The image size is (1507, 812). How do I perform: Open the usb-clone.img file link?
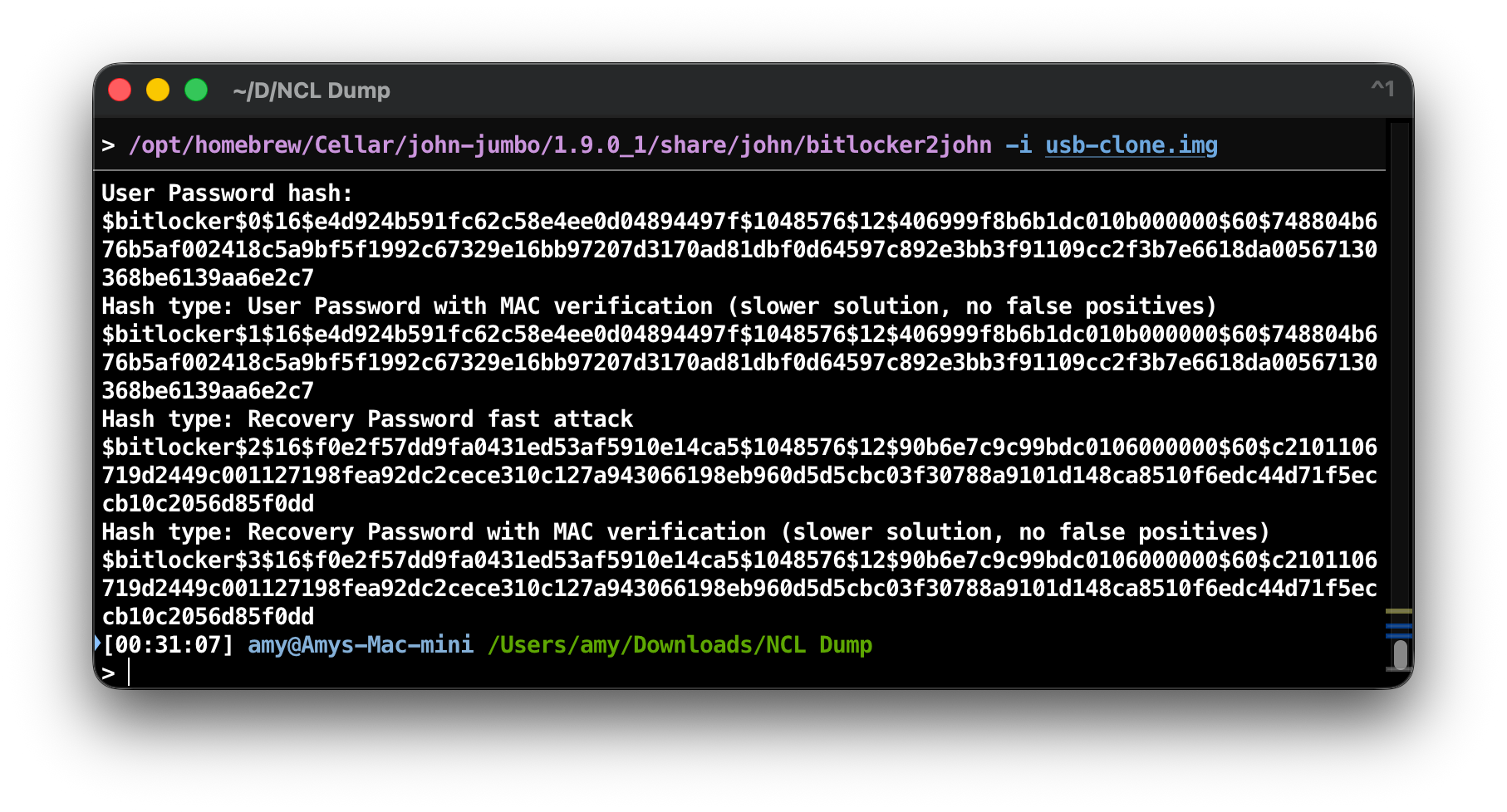click(x=1131, y=144)
